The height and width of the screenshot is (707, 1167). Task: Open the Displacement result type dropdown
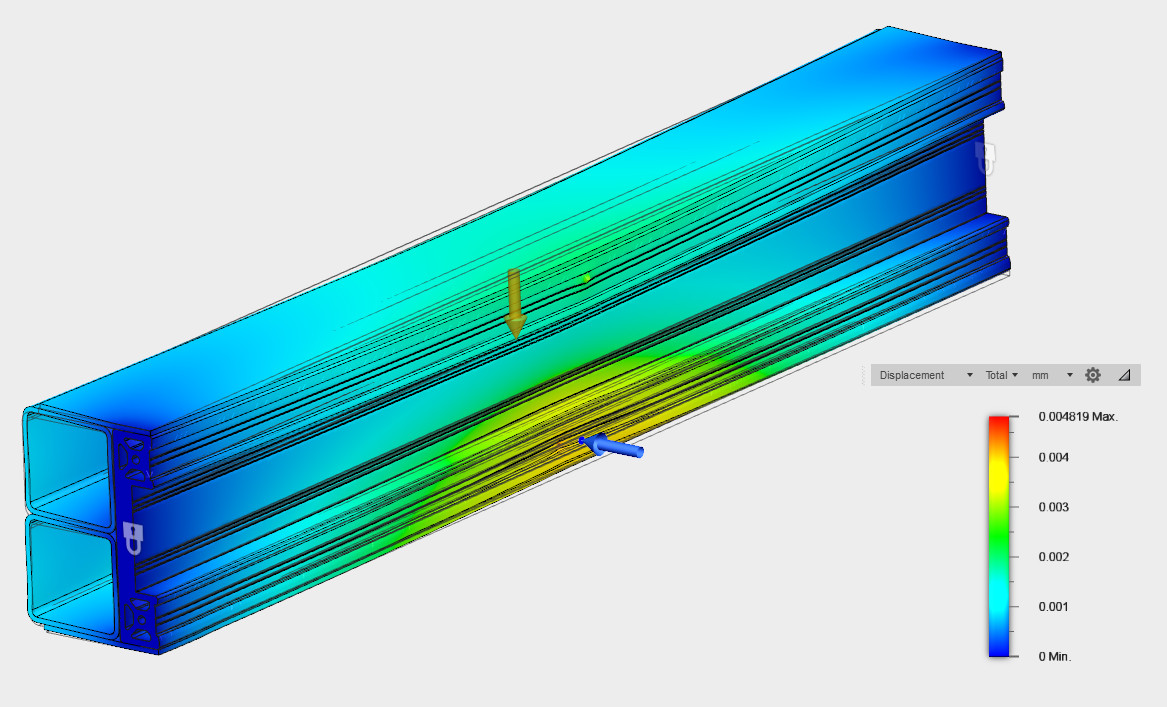(x=925, y=375)
